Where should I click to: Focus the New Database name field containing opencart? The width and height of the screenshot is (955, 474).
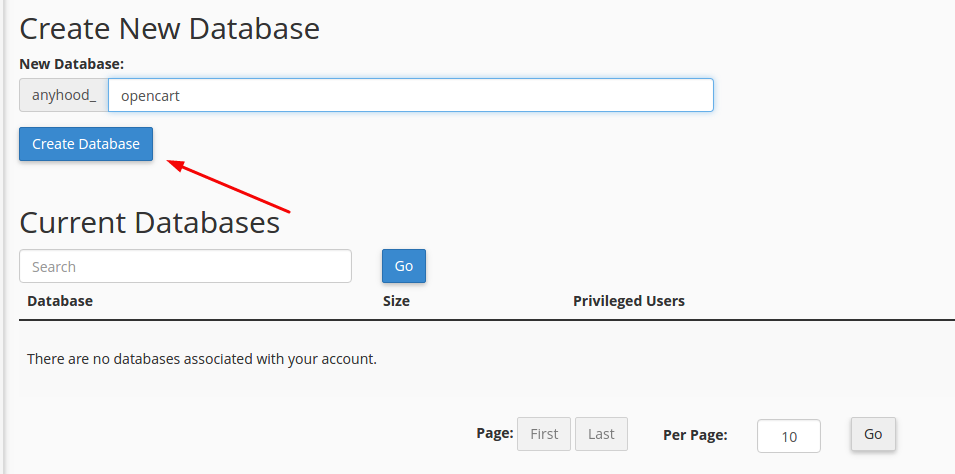[411, 95]
